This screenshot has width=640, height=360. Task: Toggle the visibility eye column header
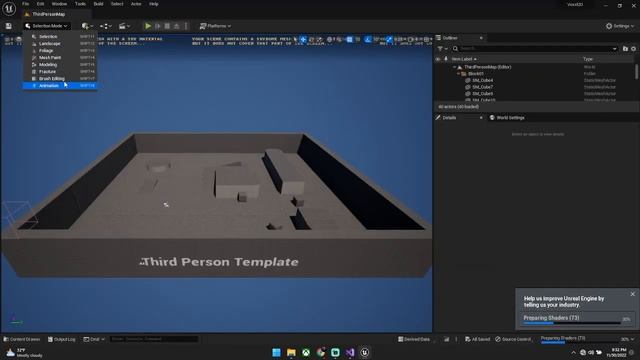[x=438, y=59]
